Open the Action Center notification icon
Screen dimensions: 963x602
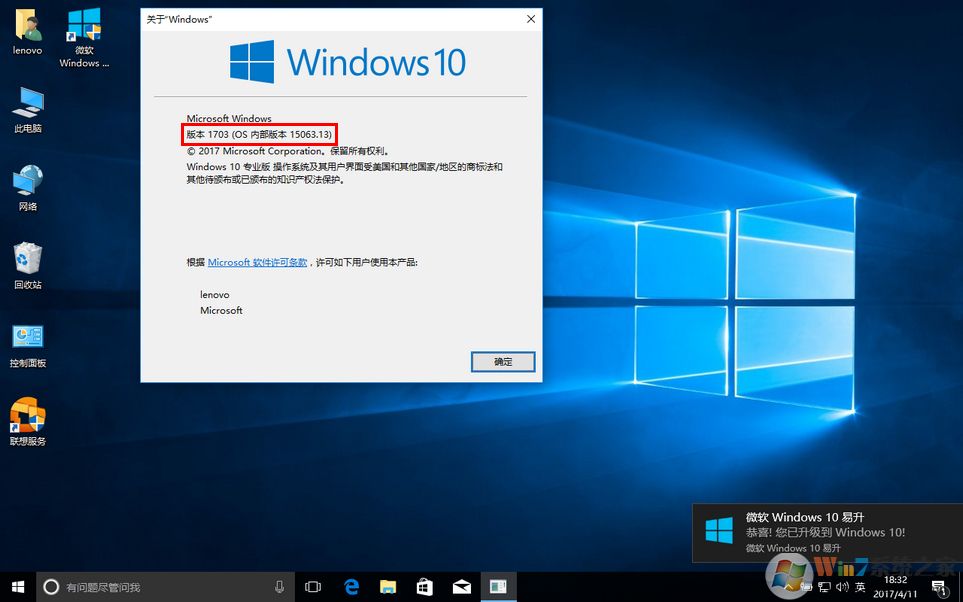939,588
